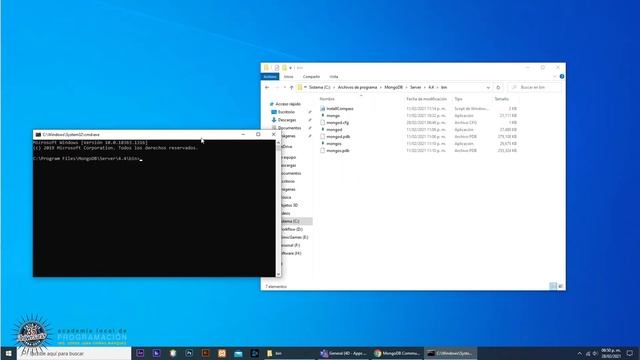Open the Archivo tab in File Explorer
640x360 pixels.
(x=269, y=77)
